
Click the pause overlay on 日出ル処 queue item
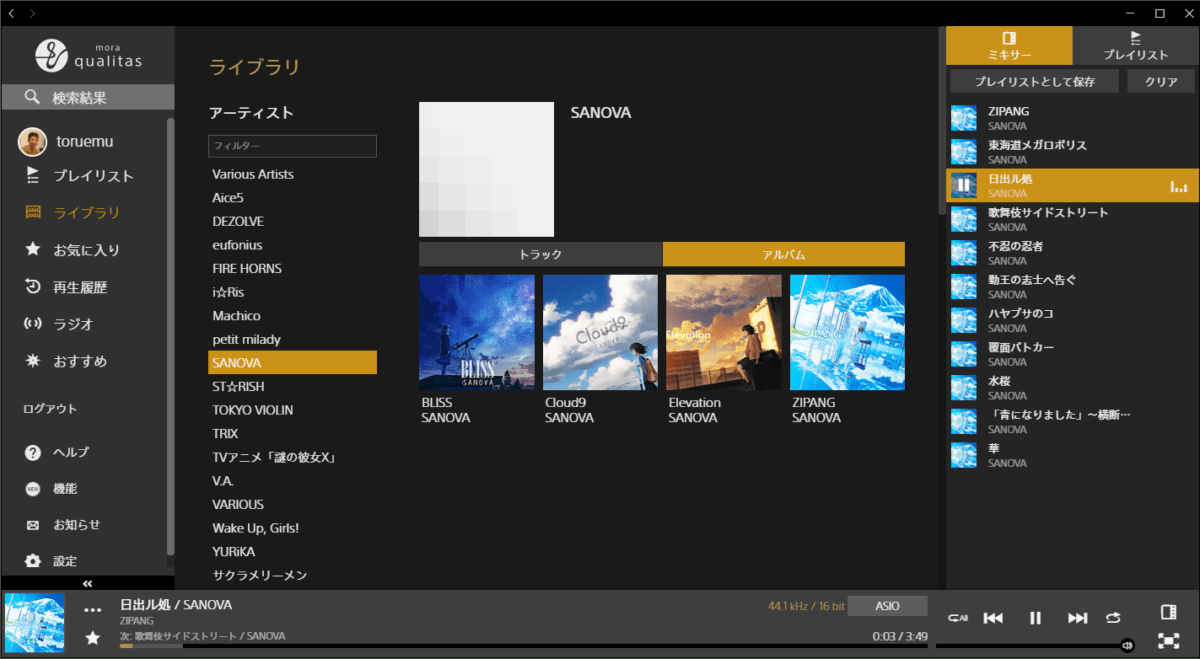point(963,185)
